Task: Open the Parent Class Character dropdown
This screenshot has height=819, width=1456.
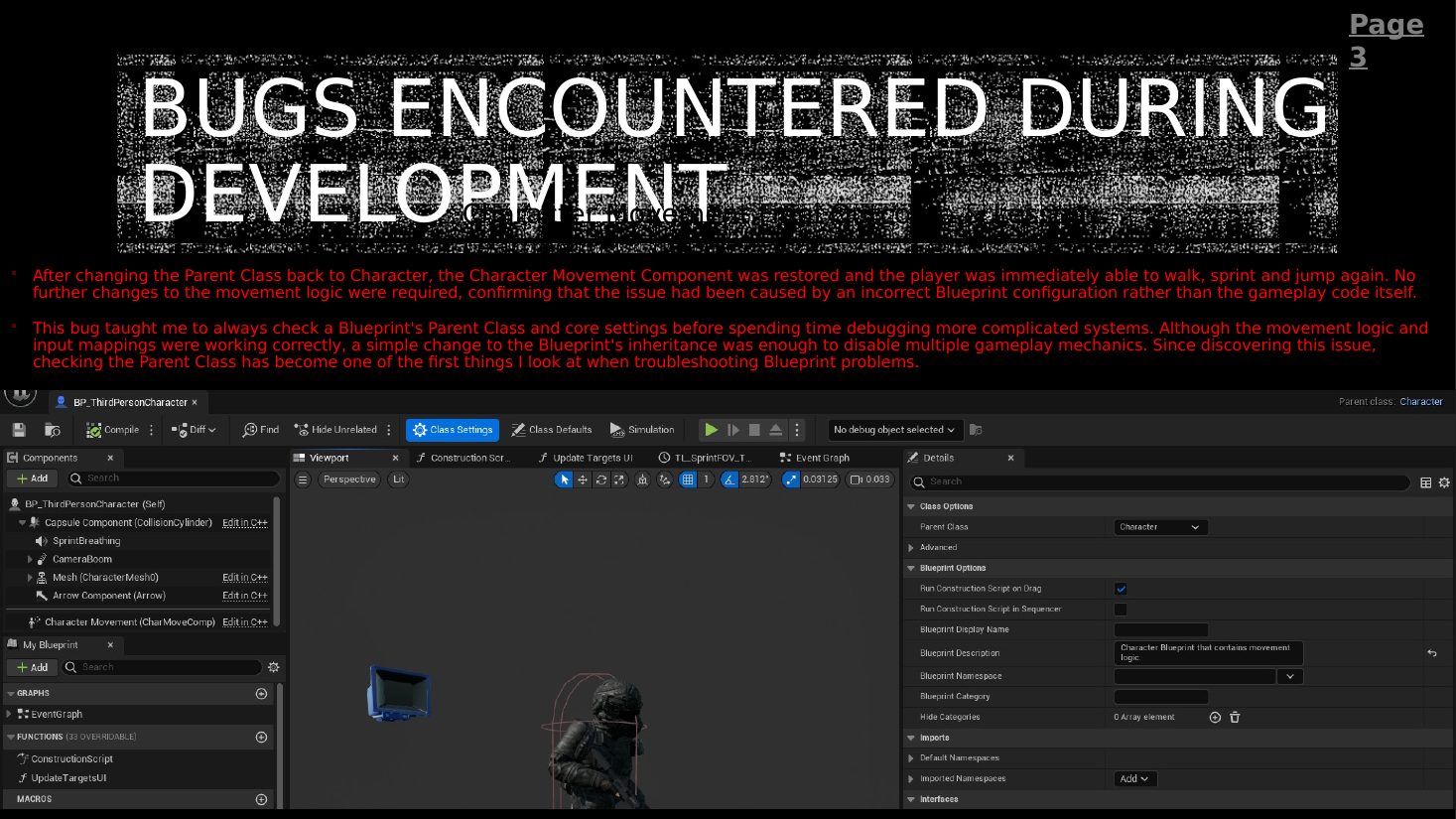Action: (x=1160, y=527)
